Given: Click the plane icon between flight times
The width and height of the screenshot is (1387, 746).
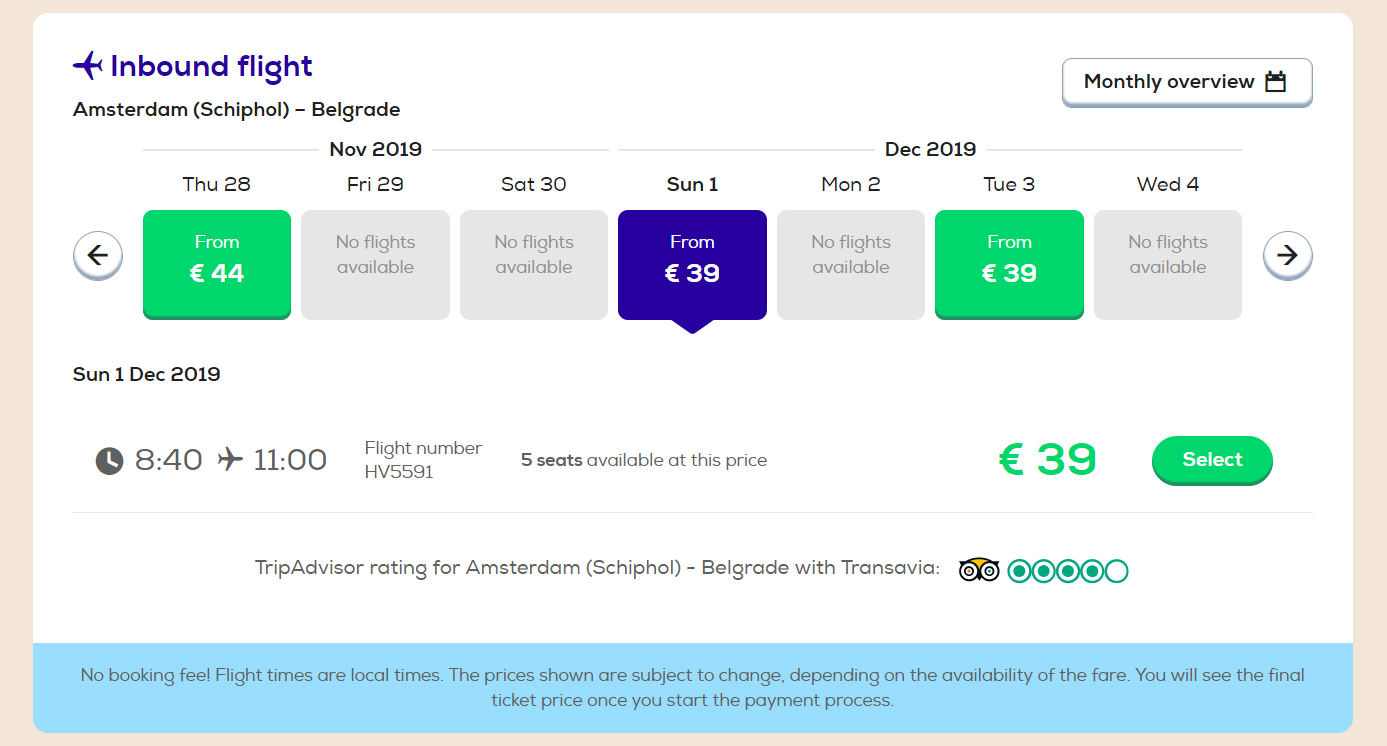Looking at the screenshot, I should [x=230, y=460].
